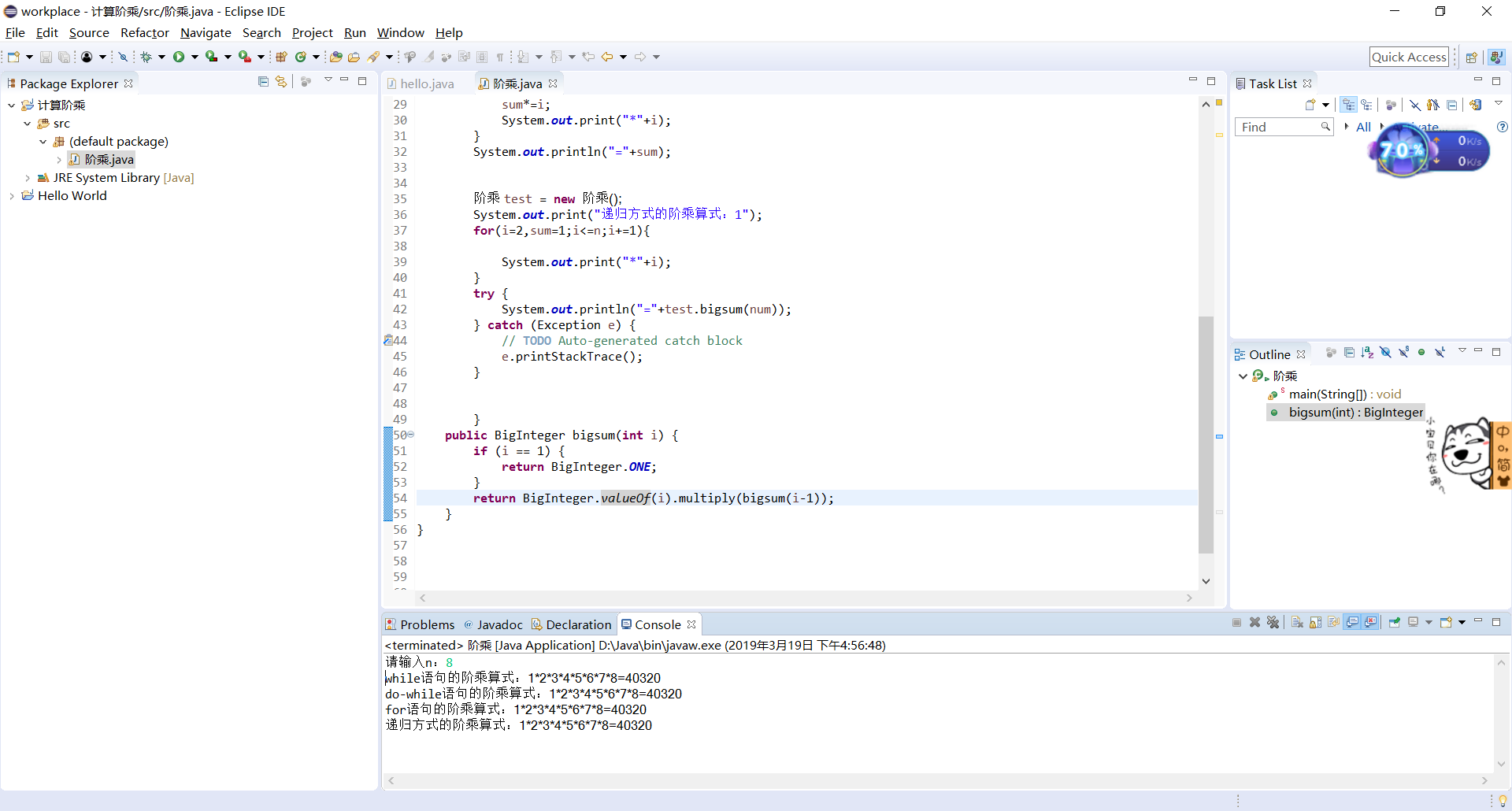The height and width of the screenshot is (811, 1512).
Task: Click the Open Task folder icon
Action: click(354, 57)
